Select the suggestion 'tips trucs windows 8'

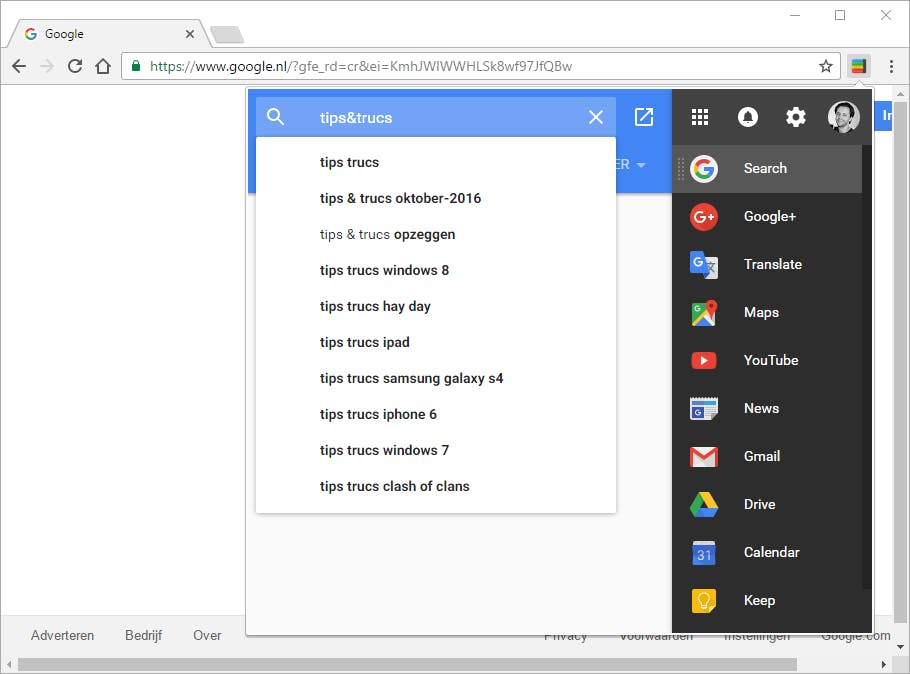[x=384, y=270]
